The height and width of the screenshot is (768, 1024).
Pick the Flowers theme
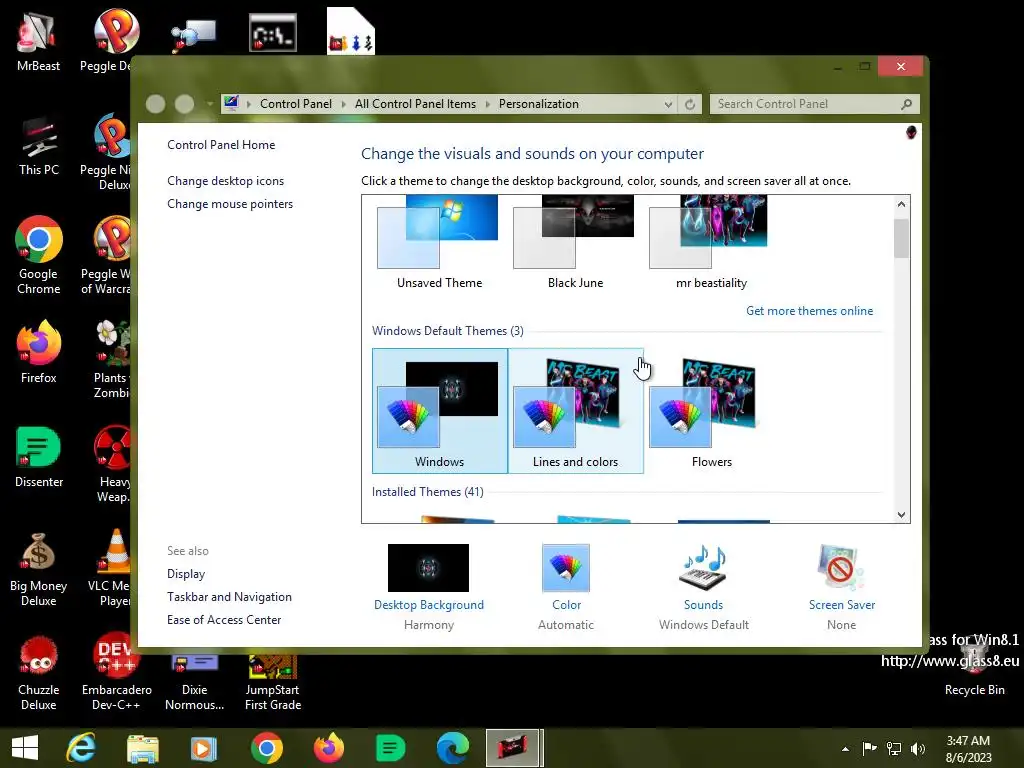tap(711, 411)
